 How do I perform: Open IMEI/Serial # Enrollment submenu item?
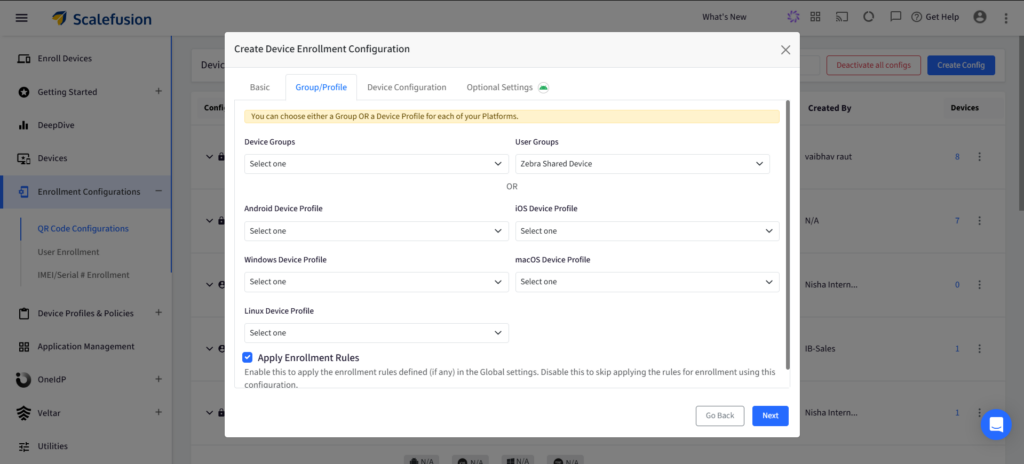(84, 275)
